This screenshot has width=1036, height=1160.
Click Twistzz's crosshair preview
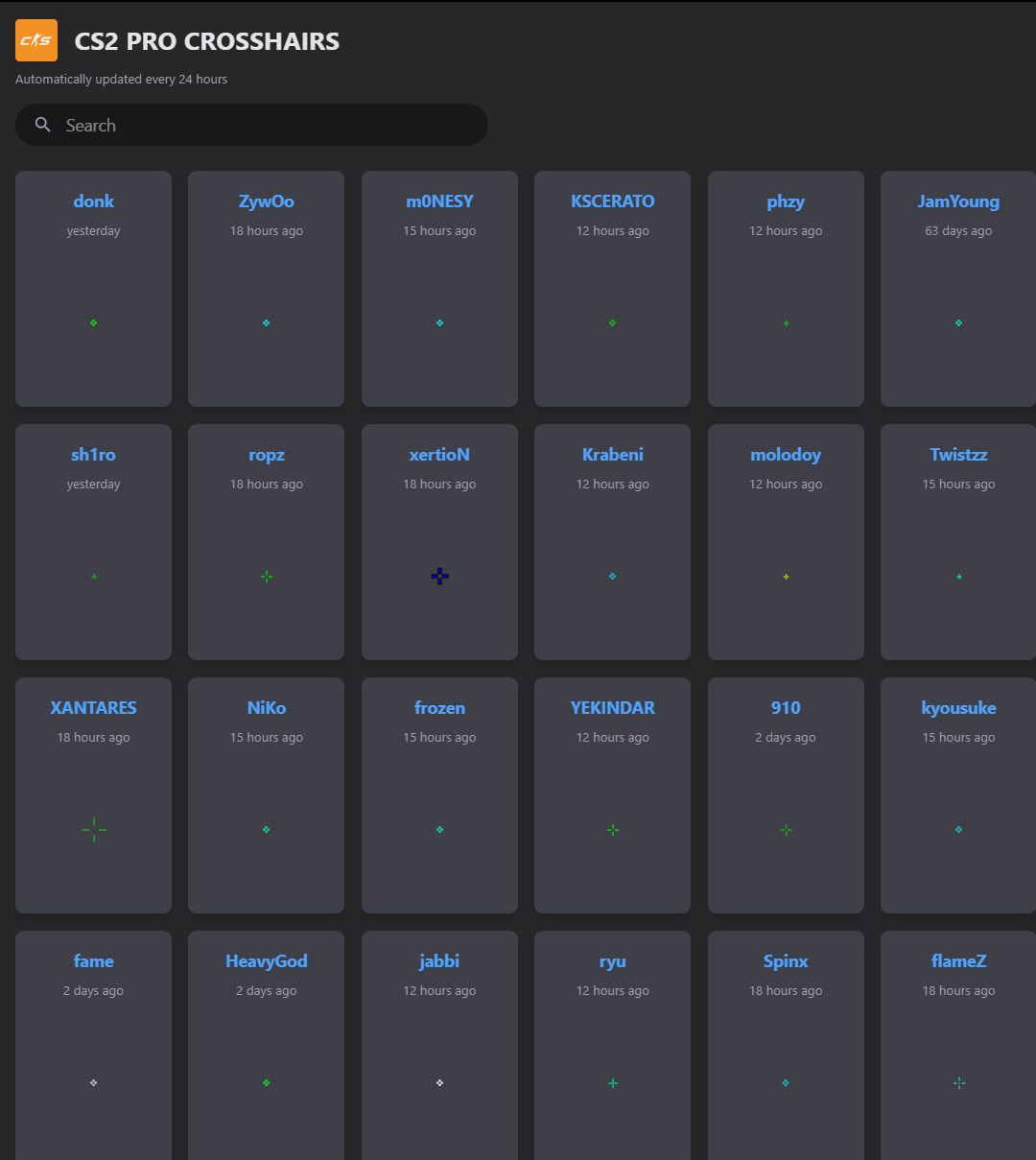(x=958, y=577)
